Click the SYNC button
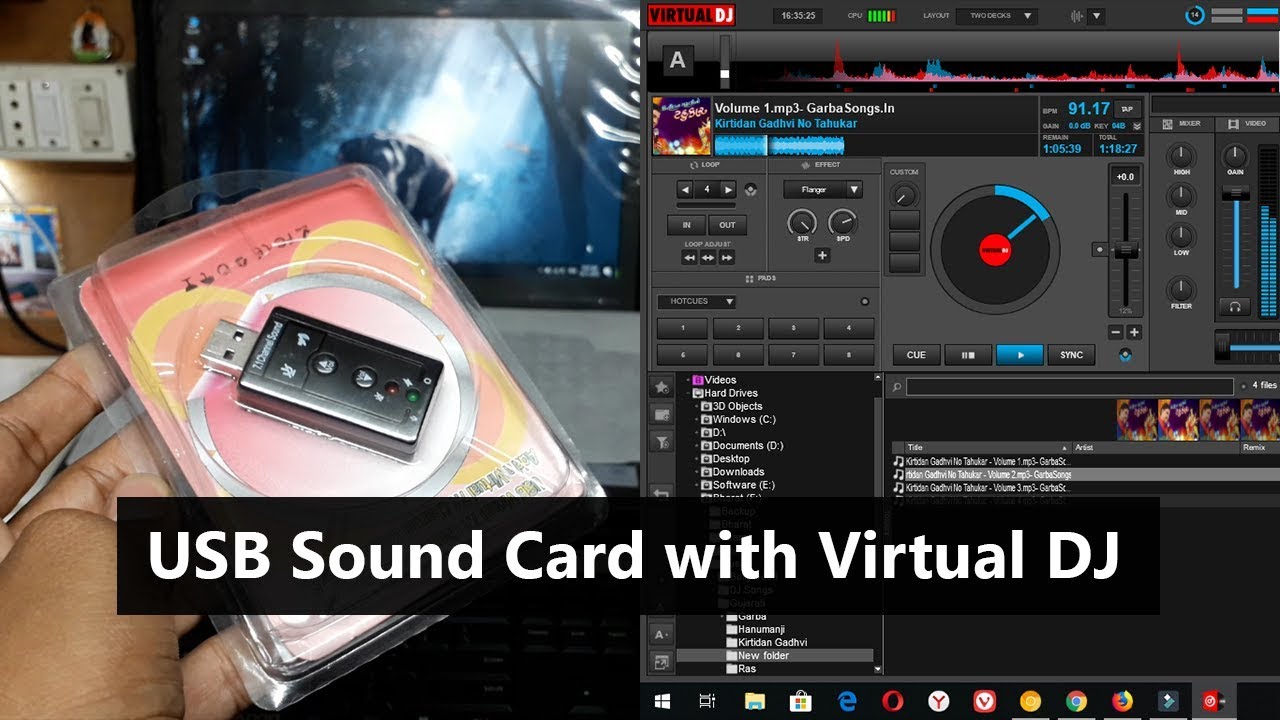Viewport: 1280px width, 720px height. pos(1072,355)
